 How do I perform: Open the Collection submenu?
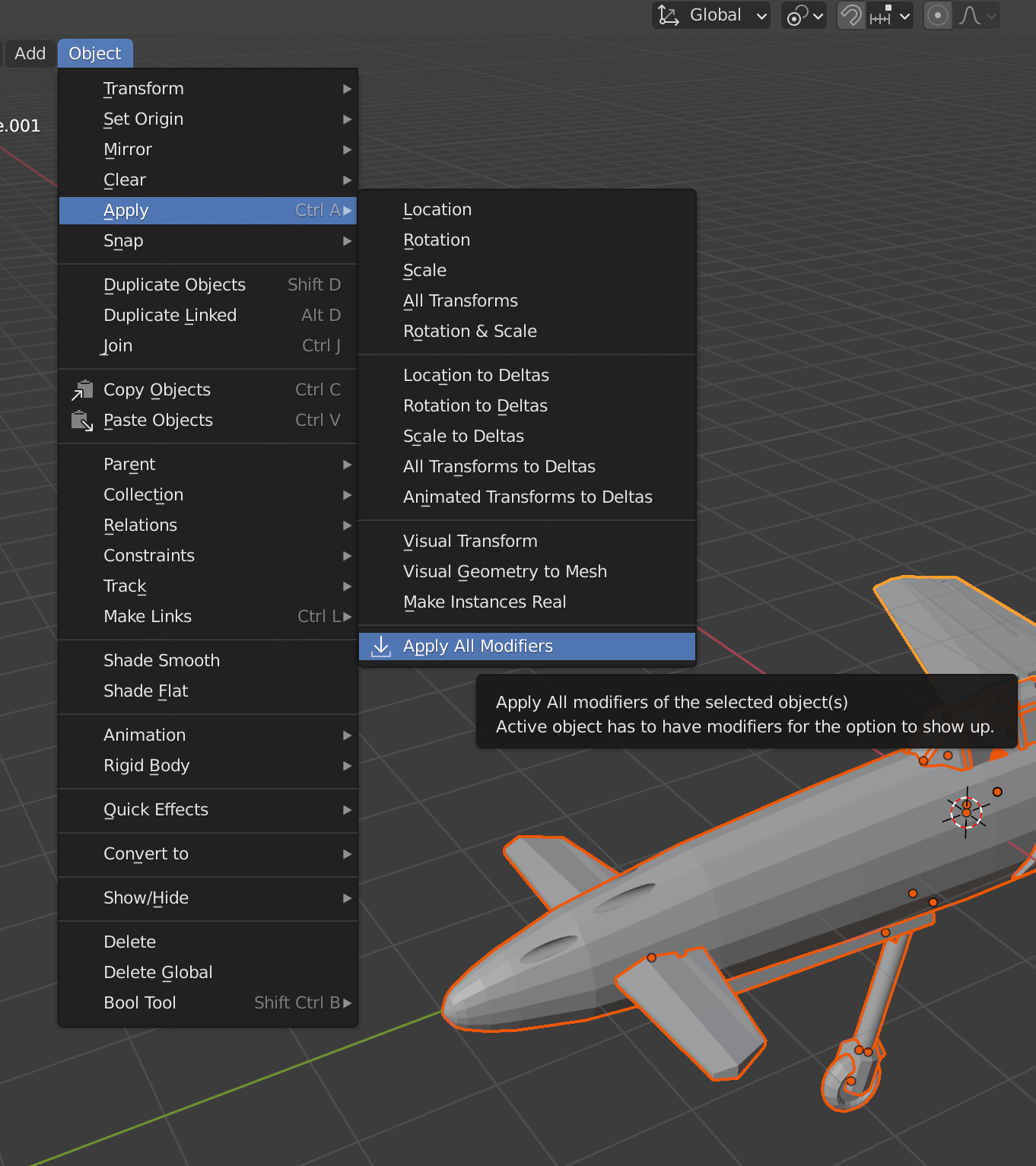click(x=208, y=495)
